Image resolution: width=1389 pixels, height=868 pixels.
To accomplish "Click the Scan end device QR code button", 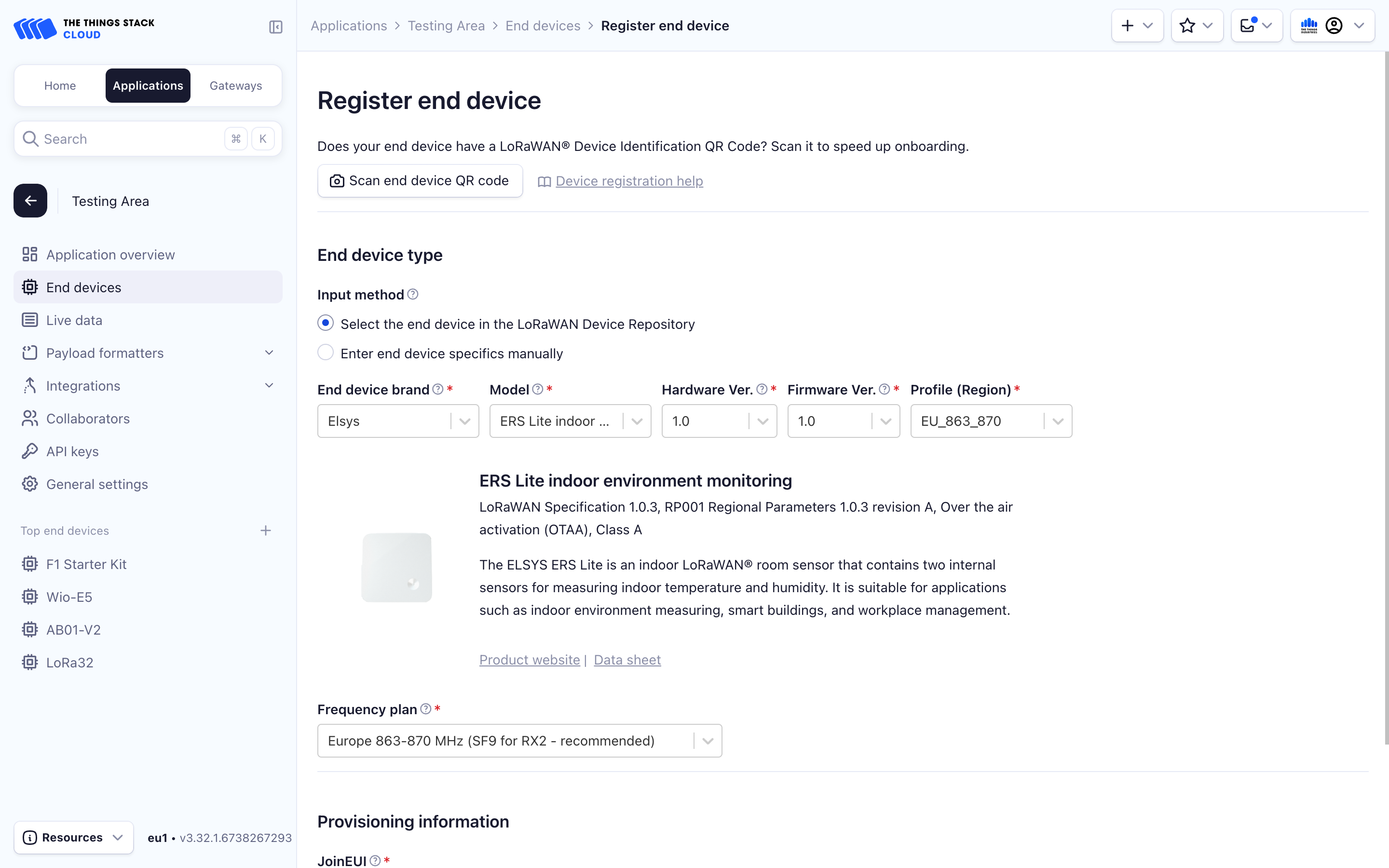I will point(420,180).
